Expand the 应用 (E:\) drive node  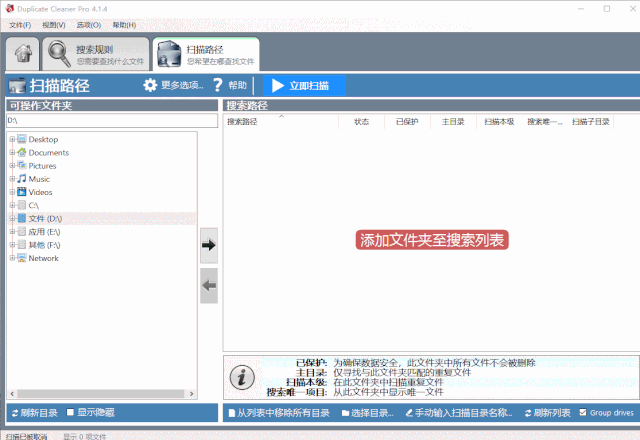(12, 231)
